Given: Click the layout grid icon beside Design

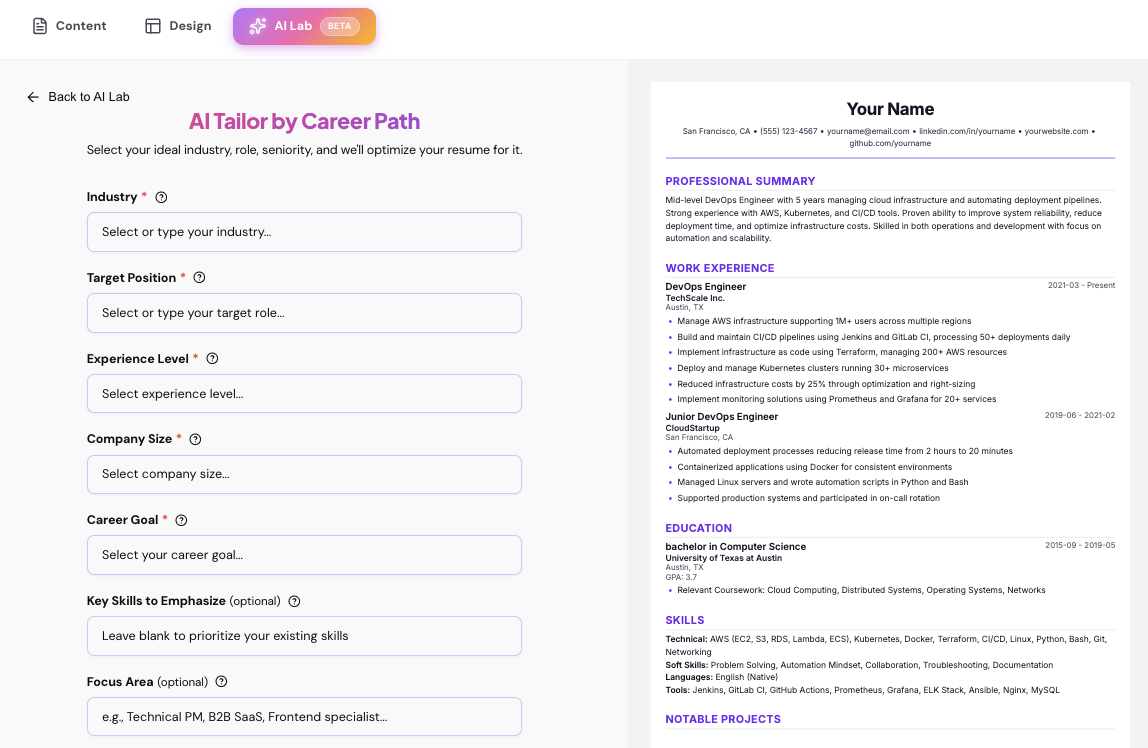Looking at the screenshot, I should pos(151,25).
